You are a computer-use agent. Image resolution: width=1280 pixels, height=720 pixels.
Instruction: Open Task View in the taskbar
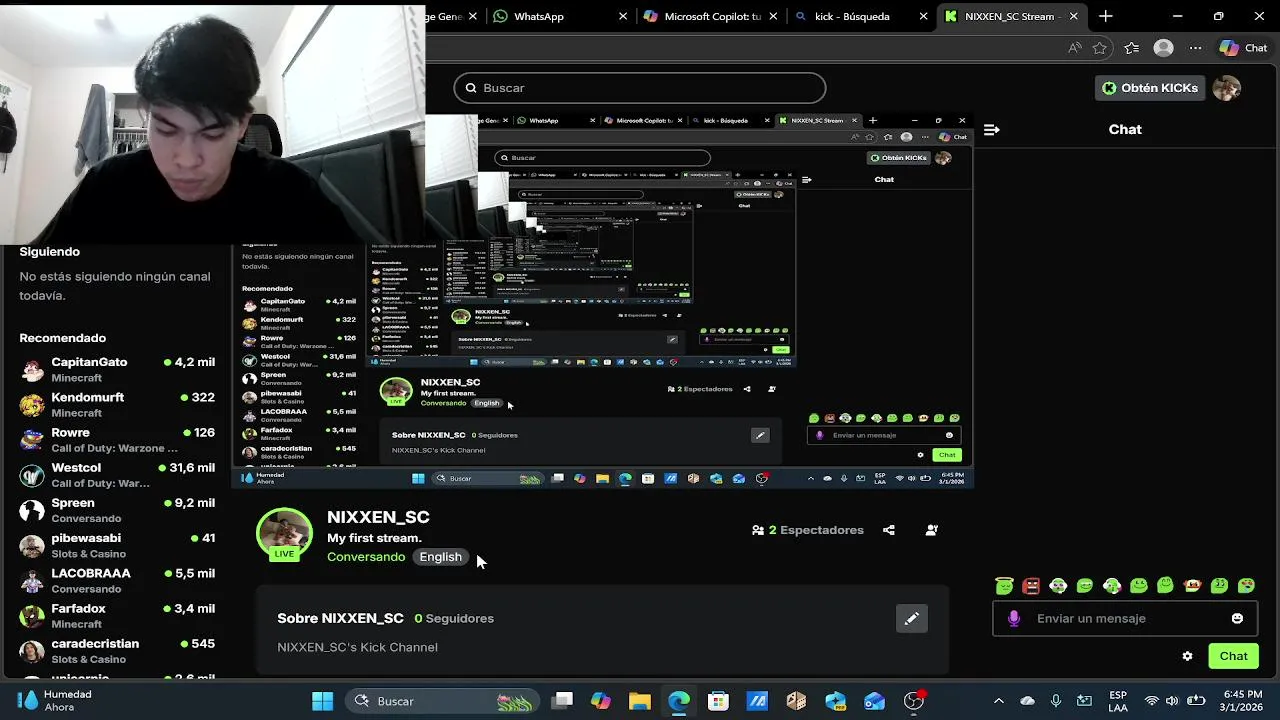(562, 701)
